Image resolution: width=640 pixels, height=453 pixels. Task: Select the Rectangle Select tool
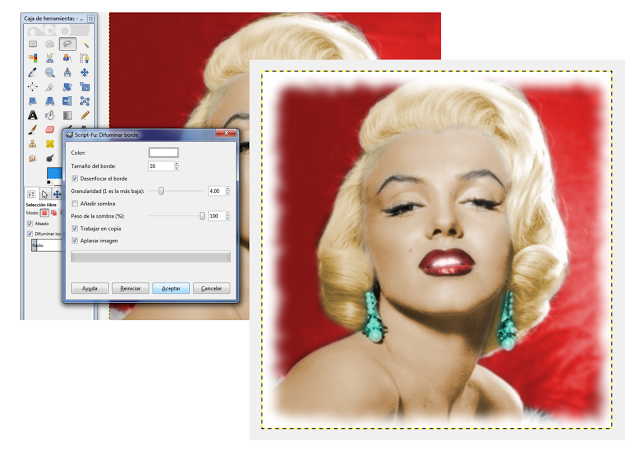pos(33,44)
